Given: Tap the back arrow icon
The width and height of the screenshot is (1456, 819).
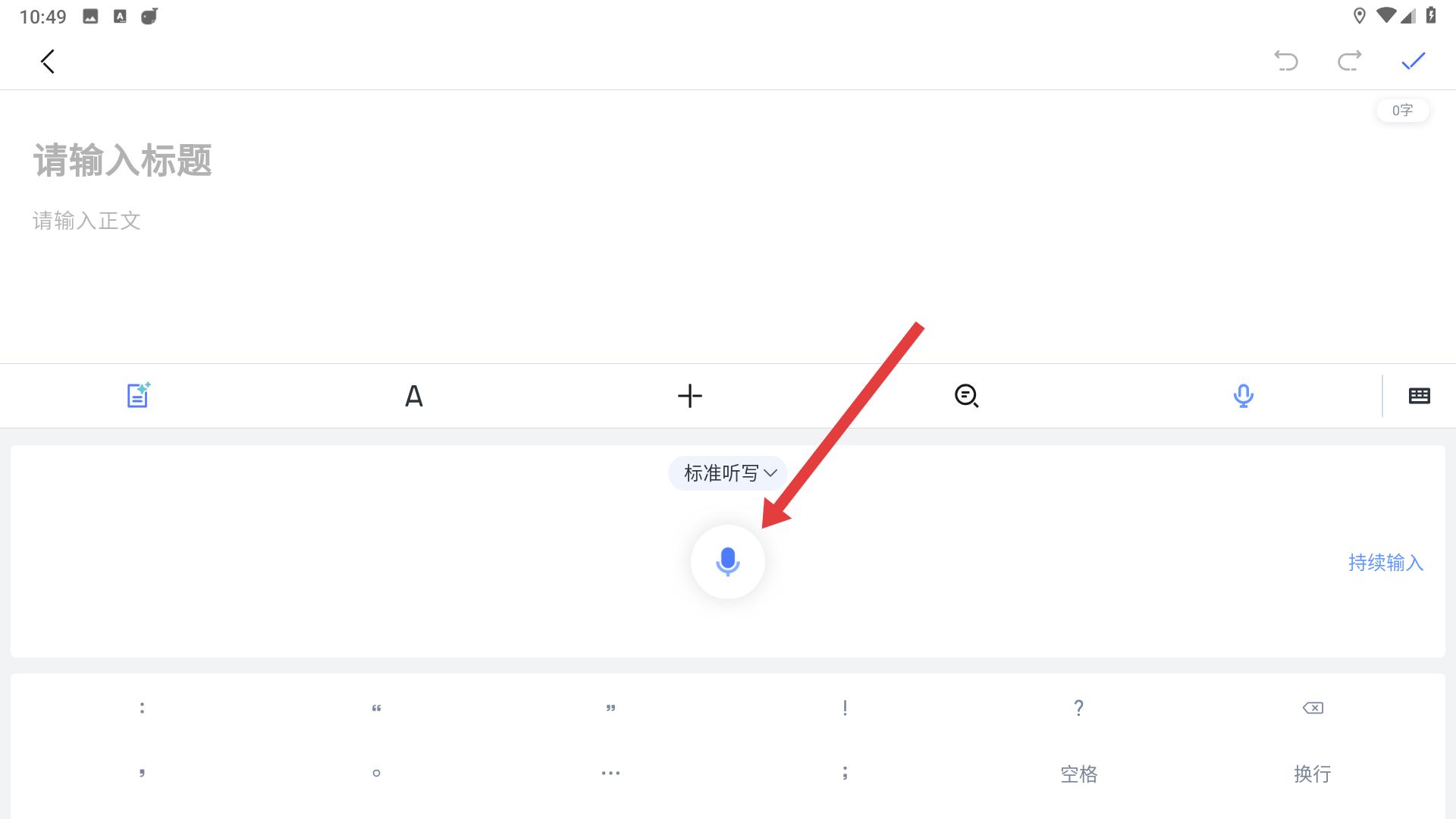Looking at the screenshot, I should [x=48, y=61].
